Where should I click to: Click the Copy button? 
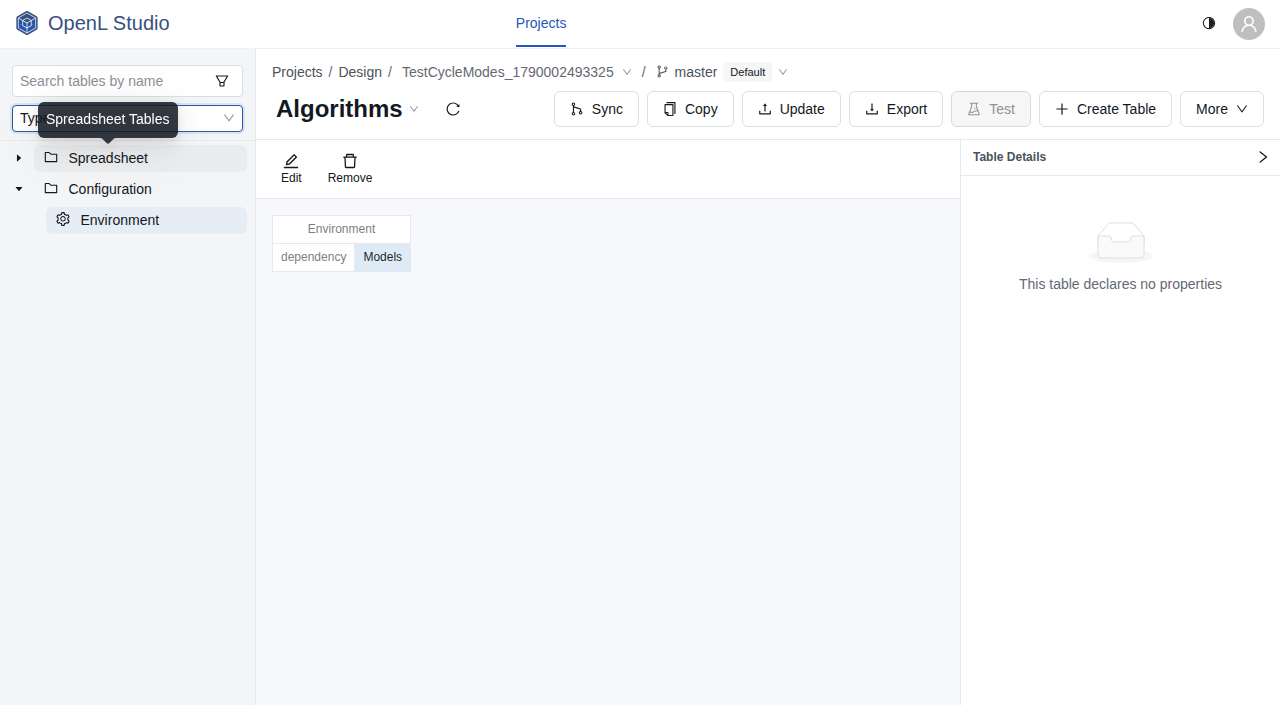(690, 109)
